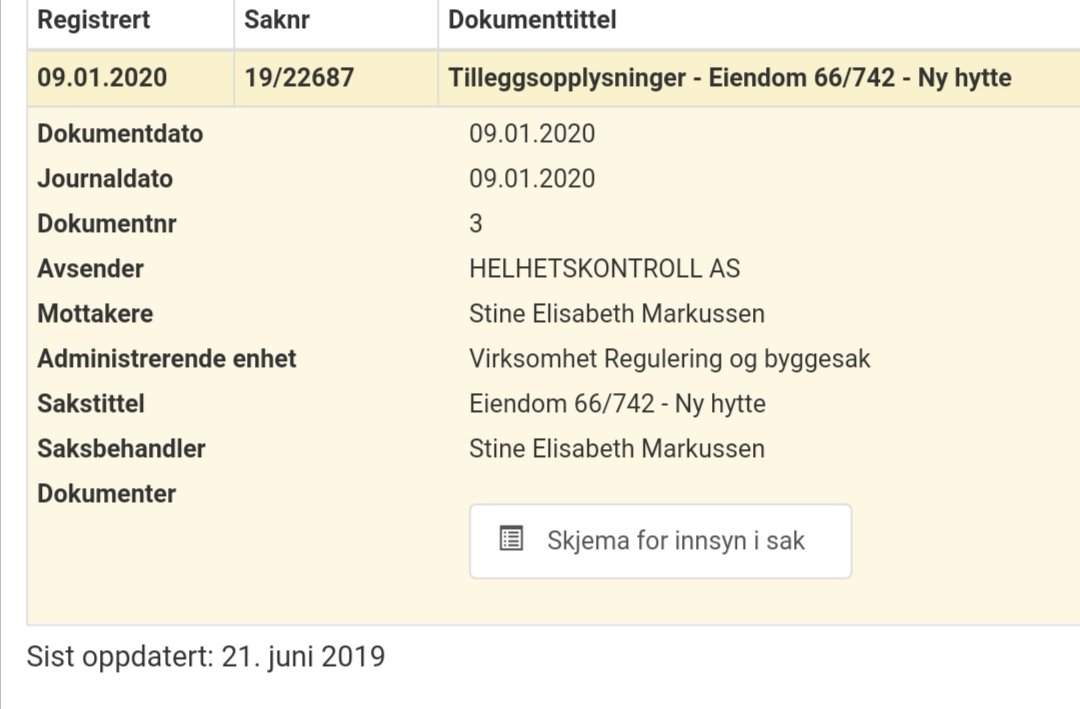Click the Dokumentnr value 3
Viewport: 1080px width, 709px height.
pos(476,224)
